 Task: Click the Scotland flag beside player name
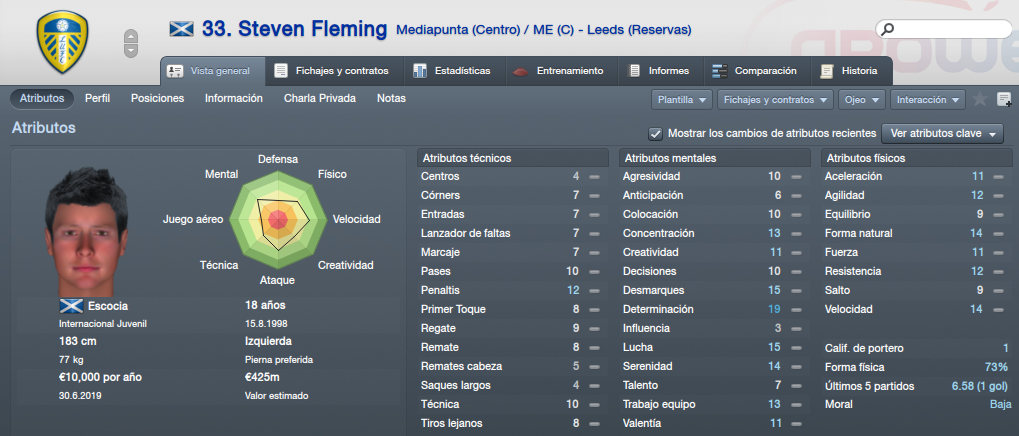click(x=181, y=29)
